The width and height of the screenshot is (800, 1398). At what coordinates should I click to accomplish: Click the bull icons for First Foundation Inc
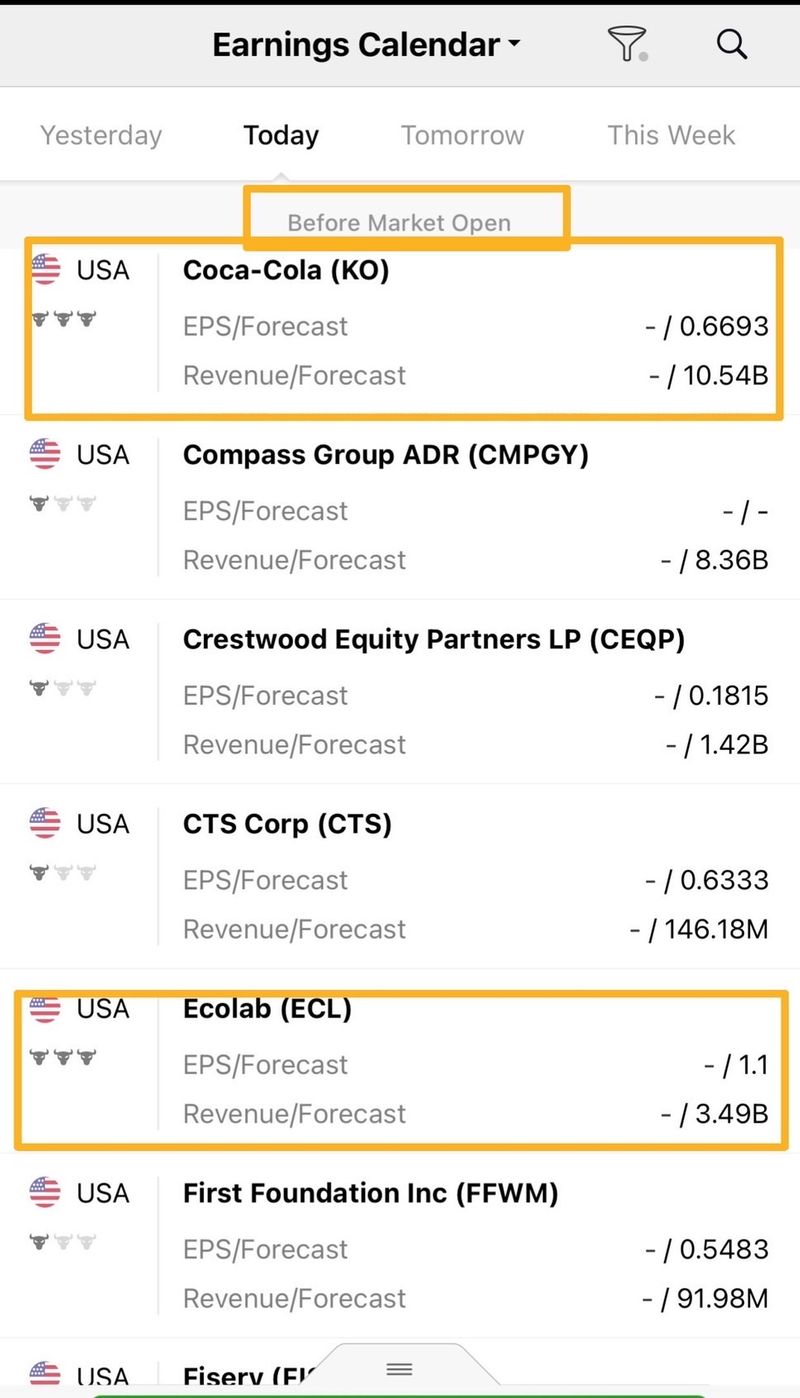[63, 1242]
